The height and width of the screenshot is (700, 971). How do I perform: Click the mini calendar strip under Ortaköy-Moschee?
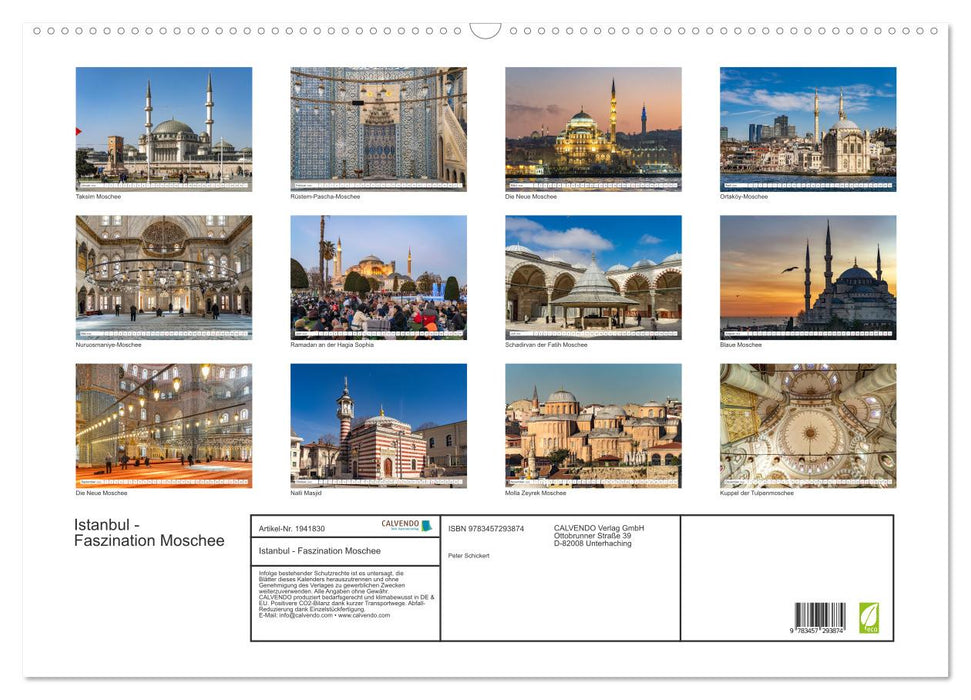click(808, 184)
